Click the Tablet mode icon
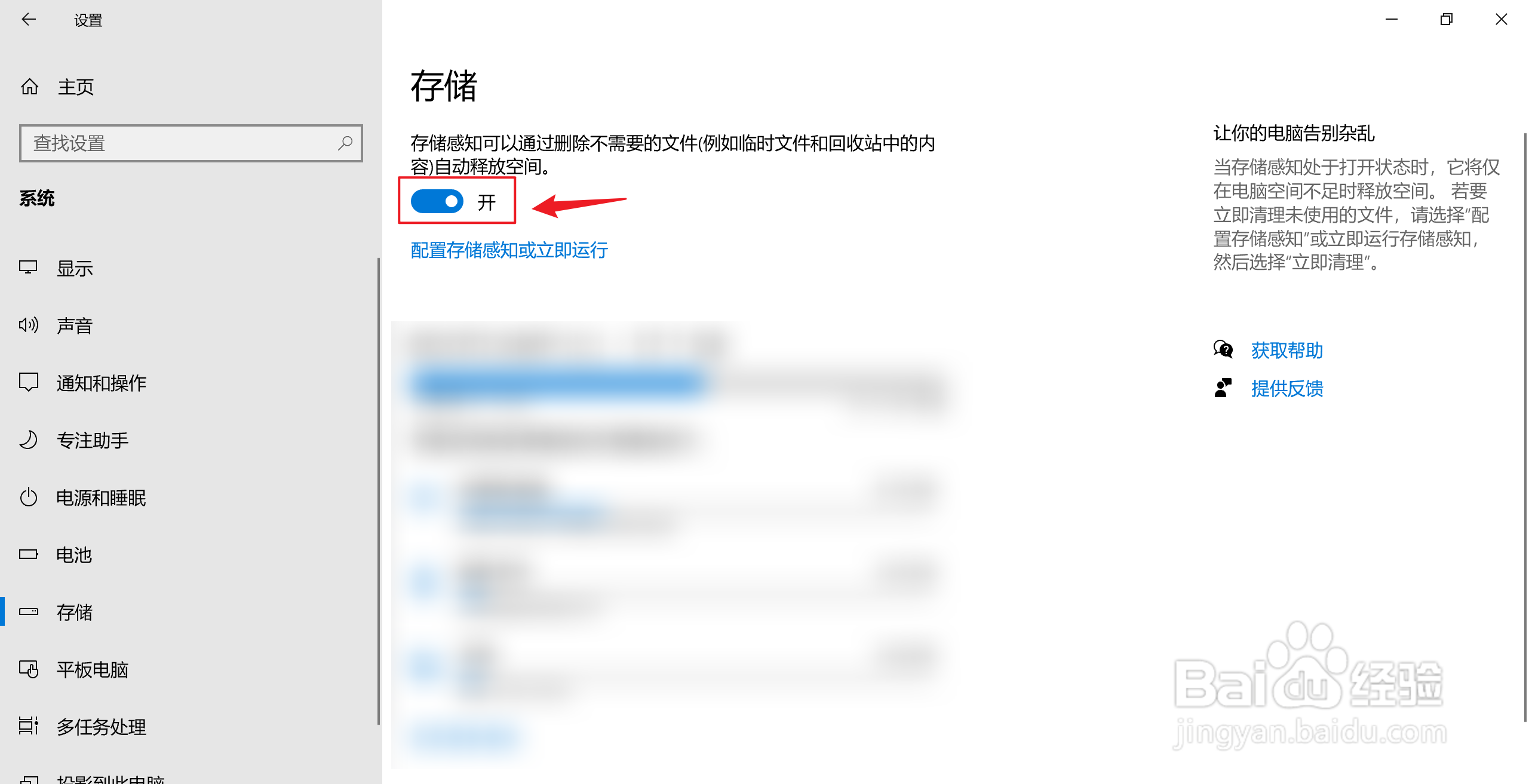 pos(28,669)
